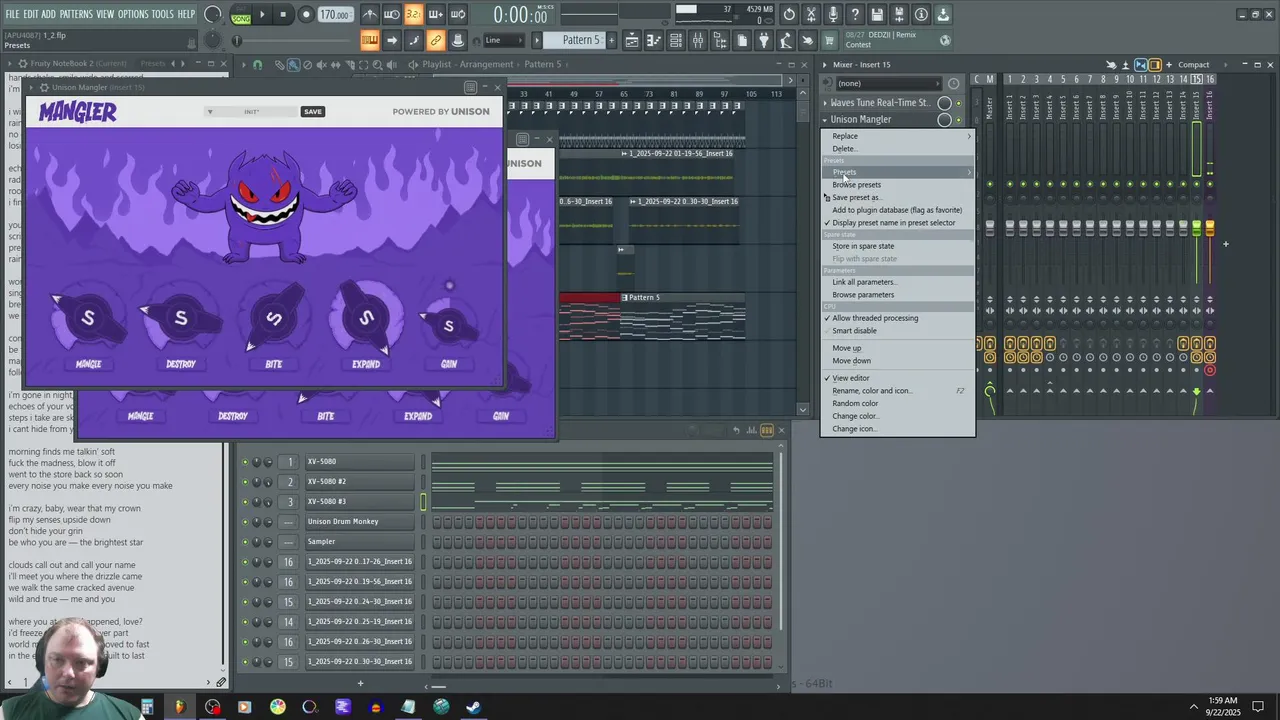Toggle the Waves Tune Real-Time slot enable LED
Screen dimensions: 1280x720
[x=959, y=103]
